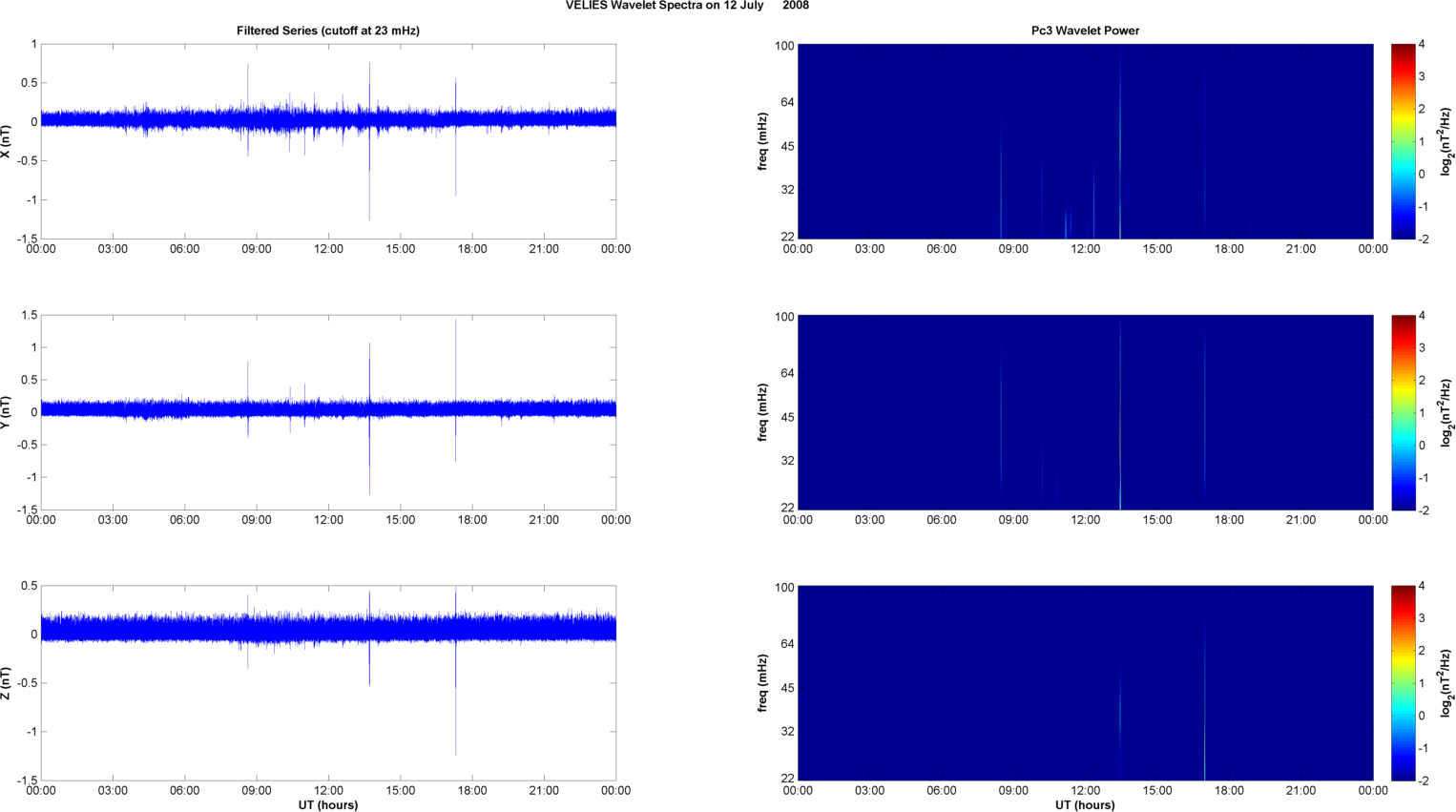Select the X component filtered series plot
This screenshot has width=1456, height=812.
[x=328, y=141]
